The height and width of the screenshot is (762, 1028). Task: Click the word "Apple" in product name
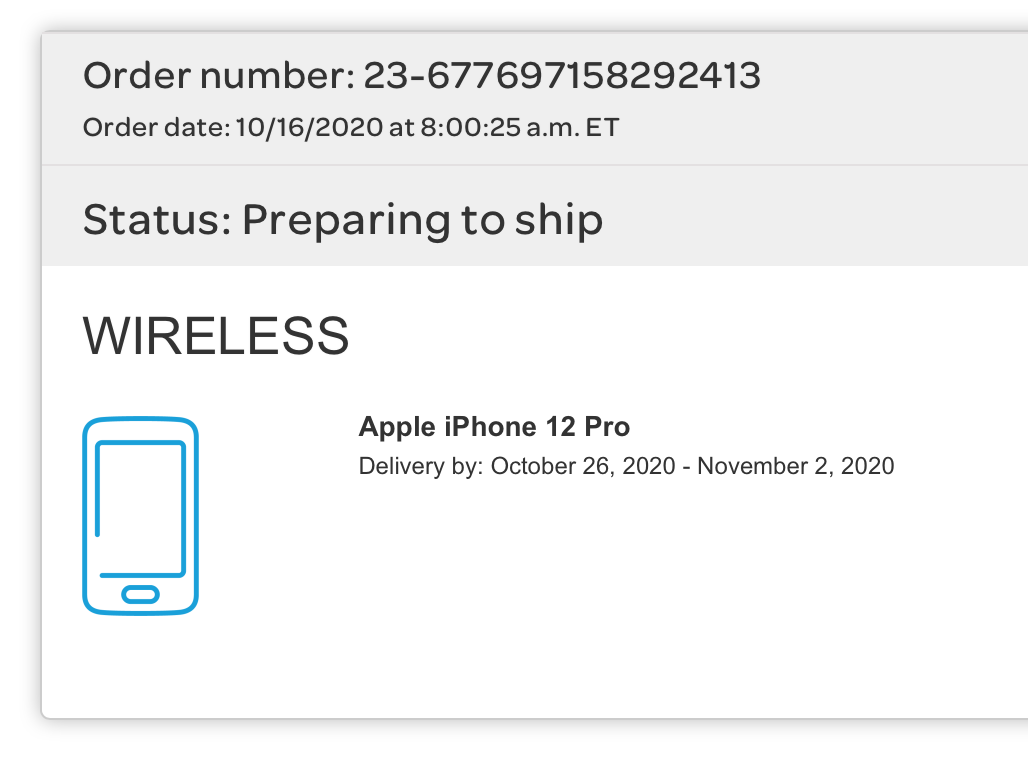tap(397, 428)
